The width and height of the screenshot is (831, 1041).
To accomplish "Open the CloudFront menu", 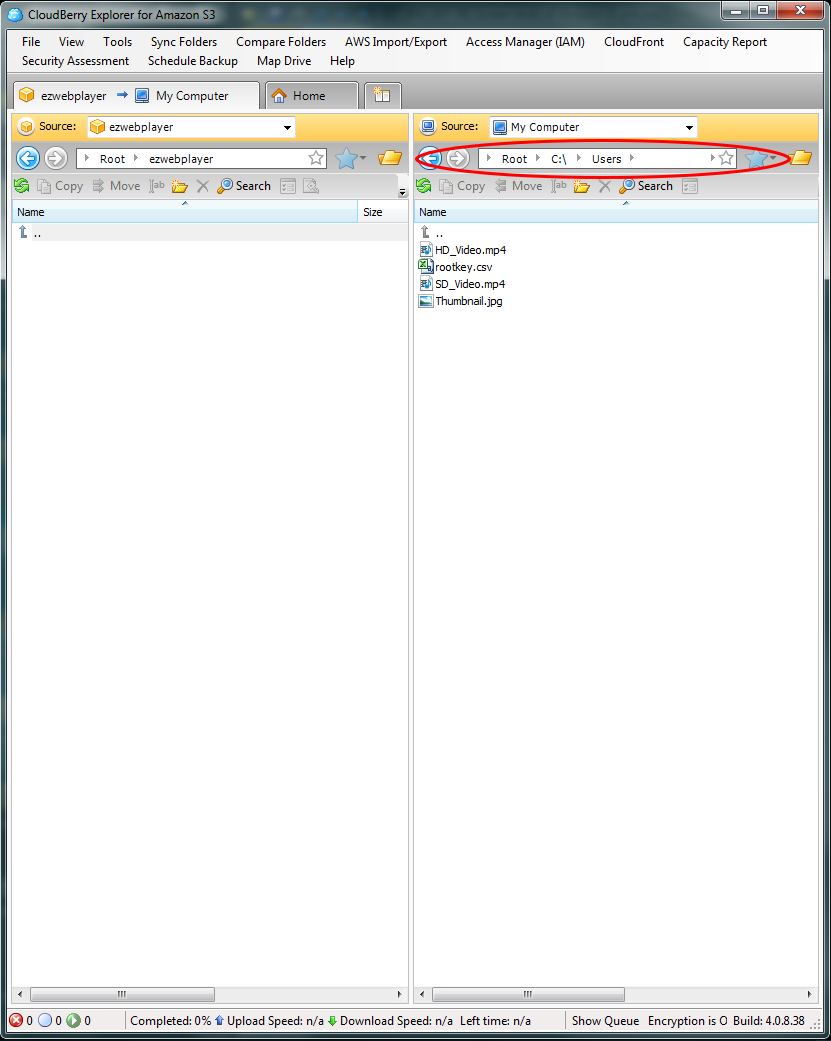I will [634, 42].
